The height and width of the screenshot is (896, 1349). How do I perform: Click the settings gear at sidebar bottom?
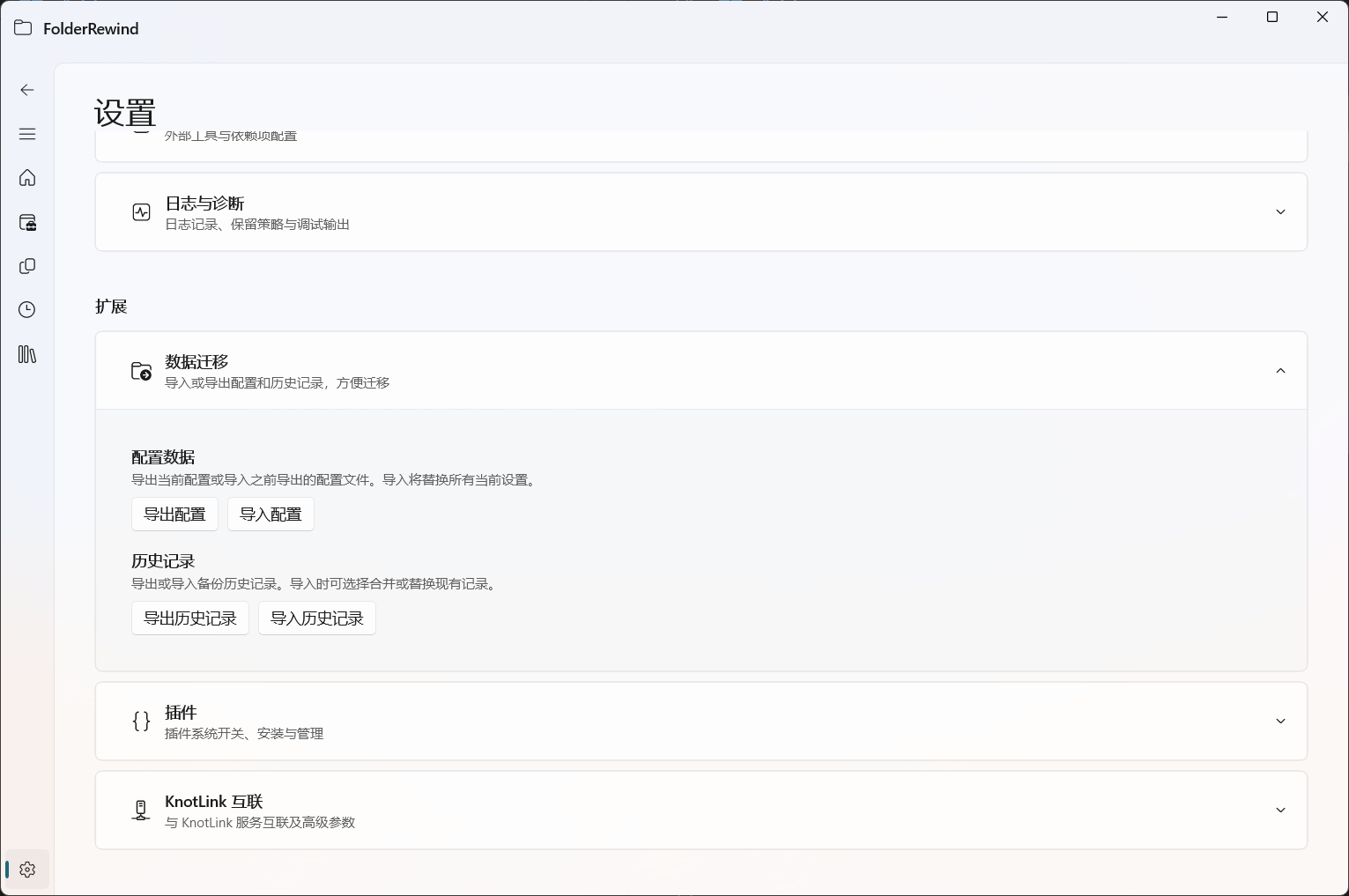pyautogui.click(x=27, y=870)
